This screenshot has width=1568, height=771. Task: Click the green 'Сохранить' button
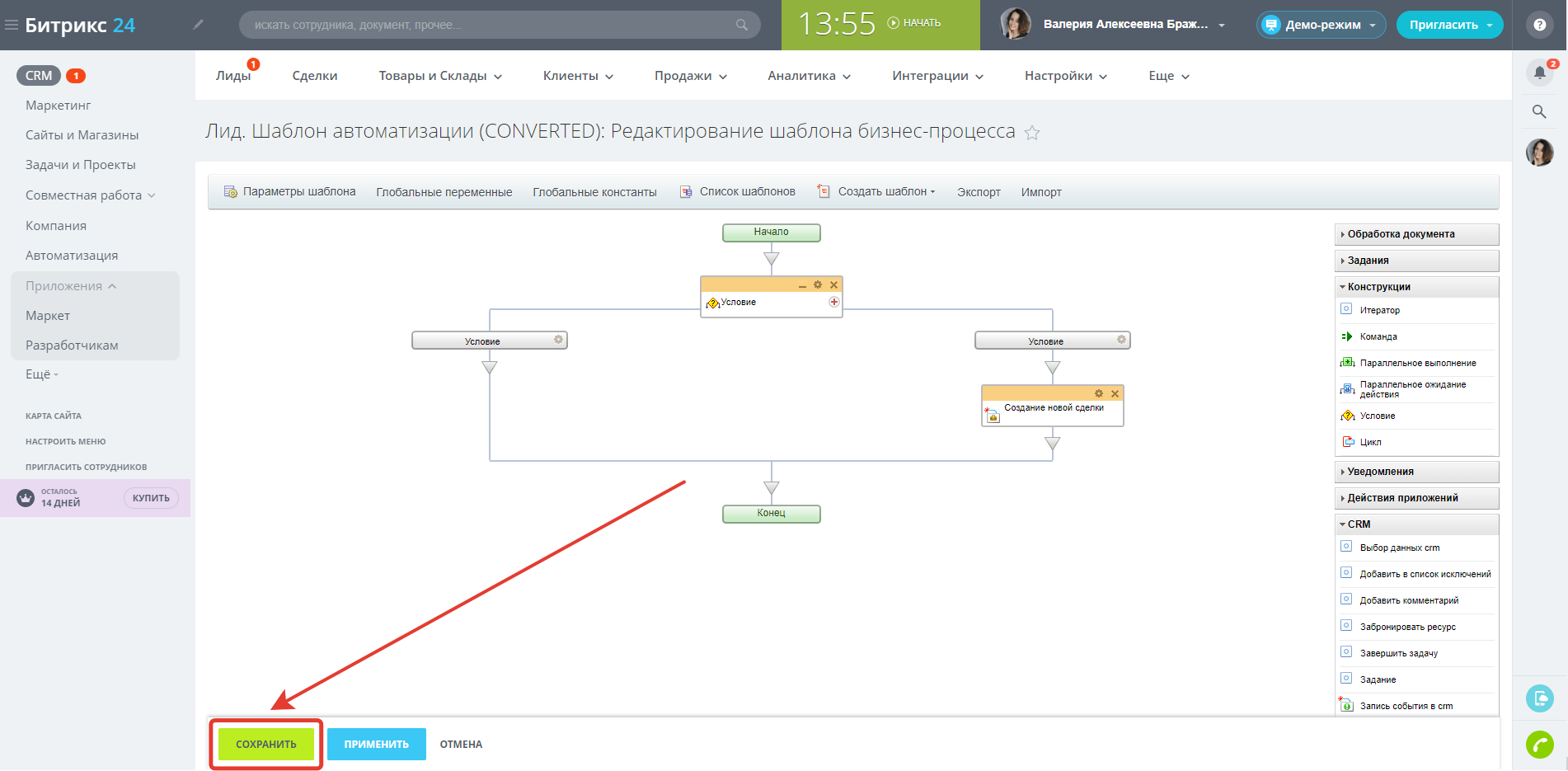point(265,744)
